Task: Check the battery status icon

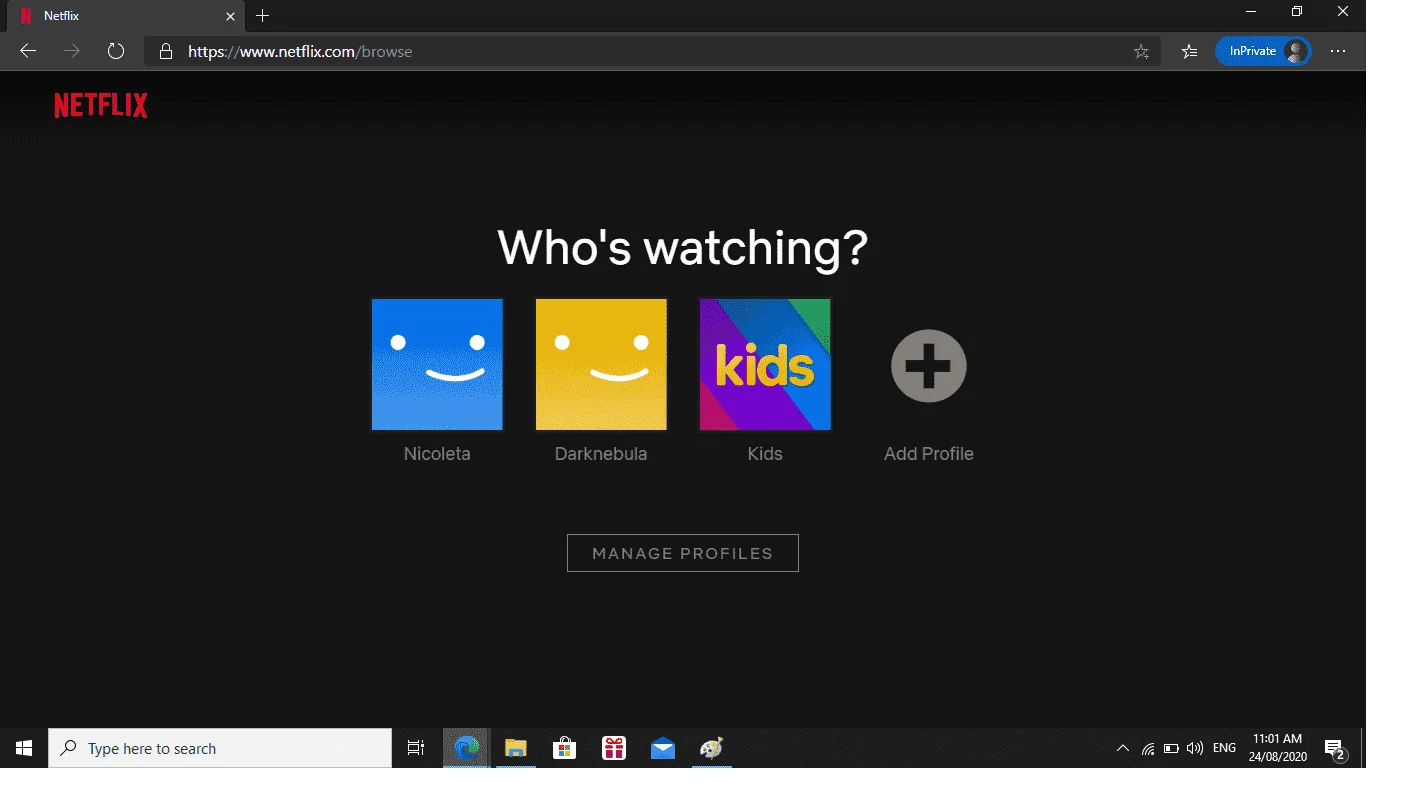Action: point(1171,748)
